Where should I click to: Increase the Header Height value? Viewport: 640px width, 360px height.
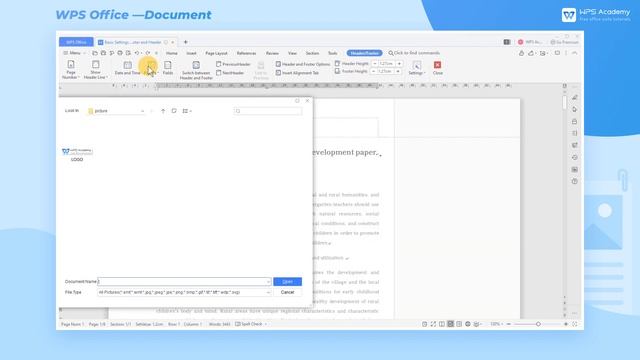pos(399,64)
